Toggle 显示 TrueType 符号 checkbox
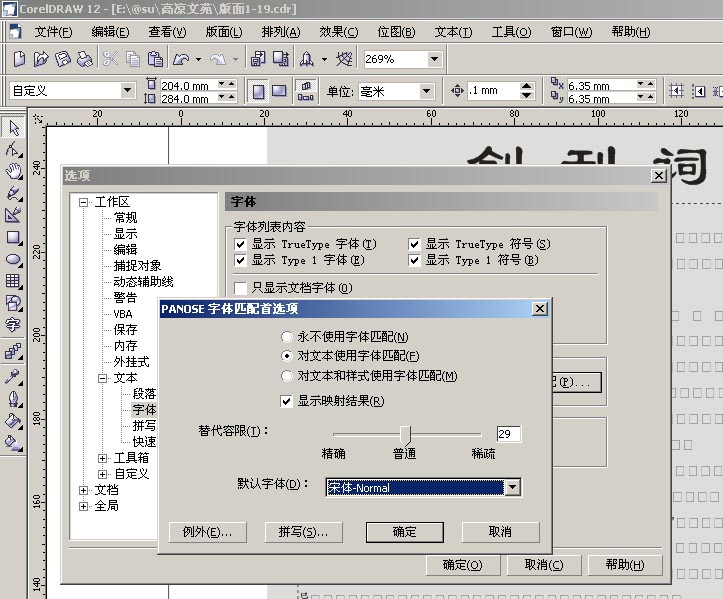Viewport: 723px width, 599px height. pos(414,244)
